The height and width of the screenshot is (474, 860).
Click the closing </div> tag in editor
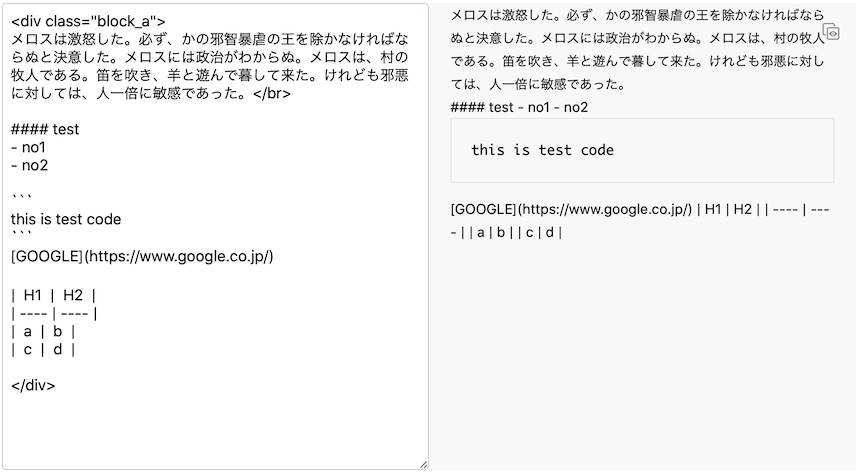click(33, 385)
